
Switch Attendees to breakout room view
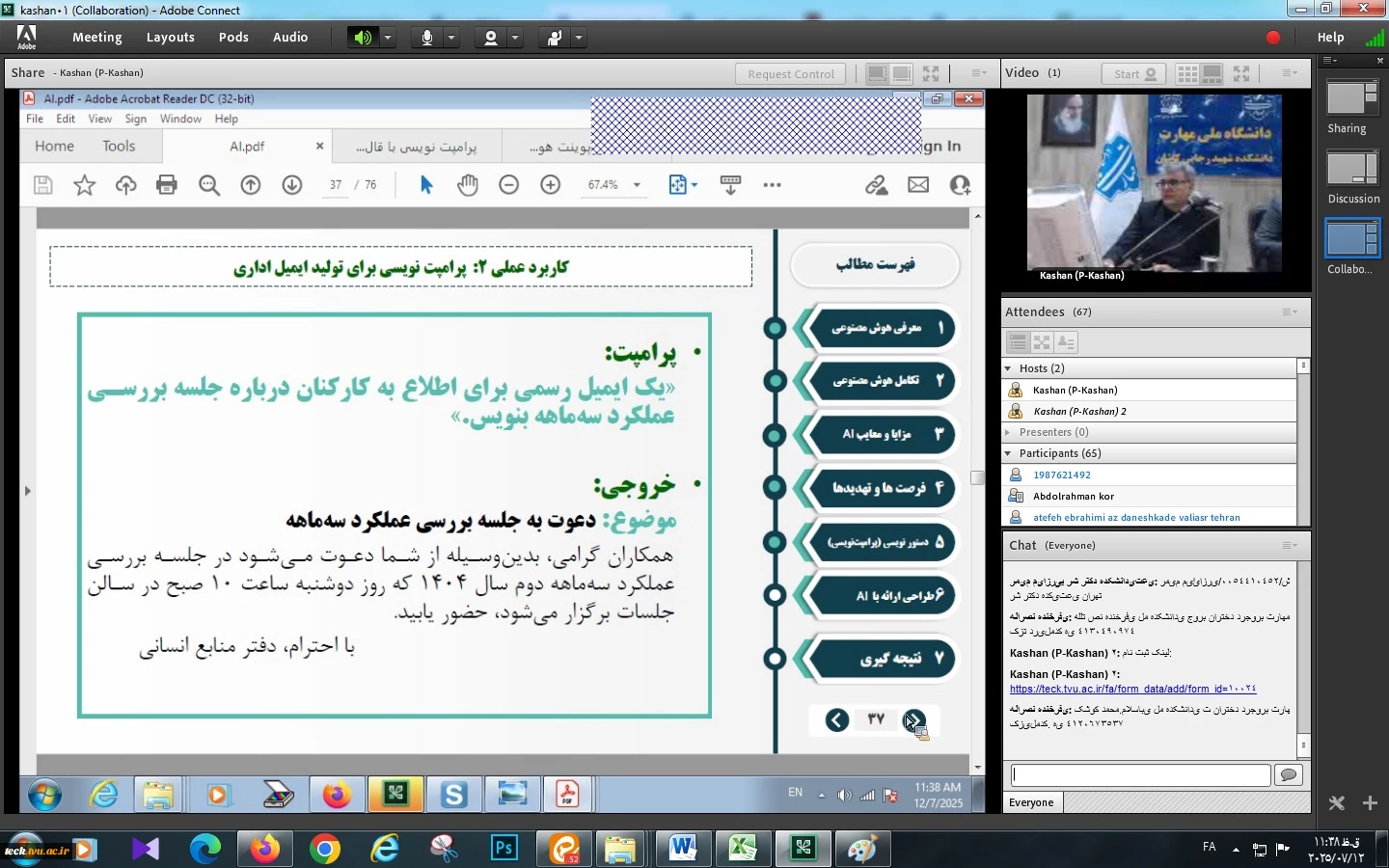tap(1042, 342)
